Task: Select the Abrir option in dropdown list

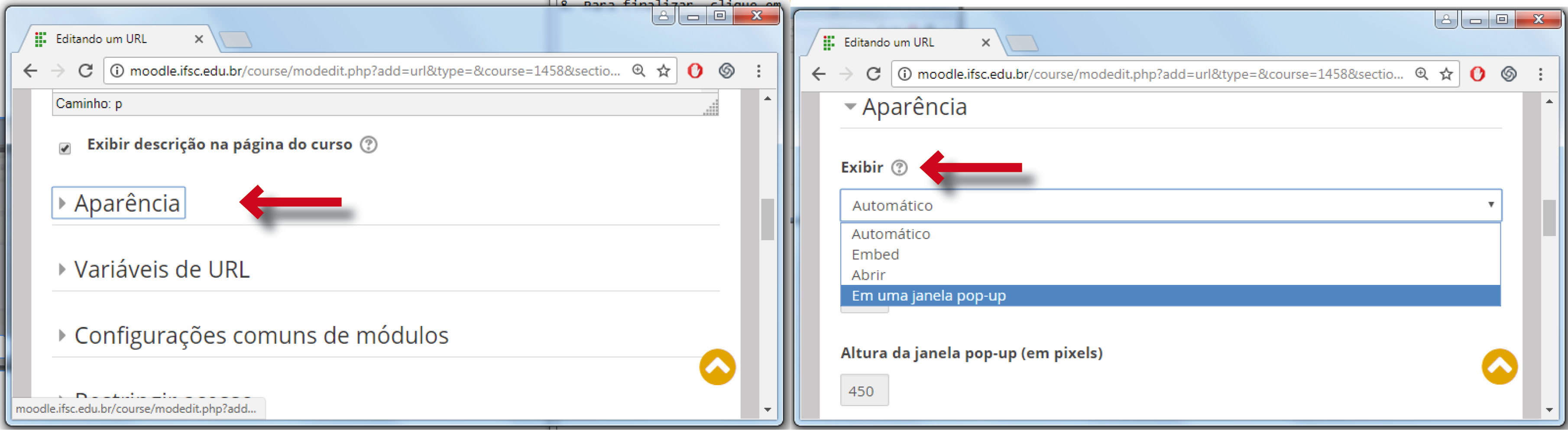Action: click(x=868, y=275)
